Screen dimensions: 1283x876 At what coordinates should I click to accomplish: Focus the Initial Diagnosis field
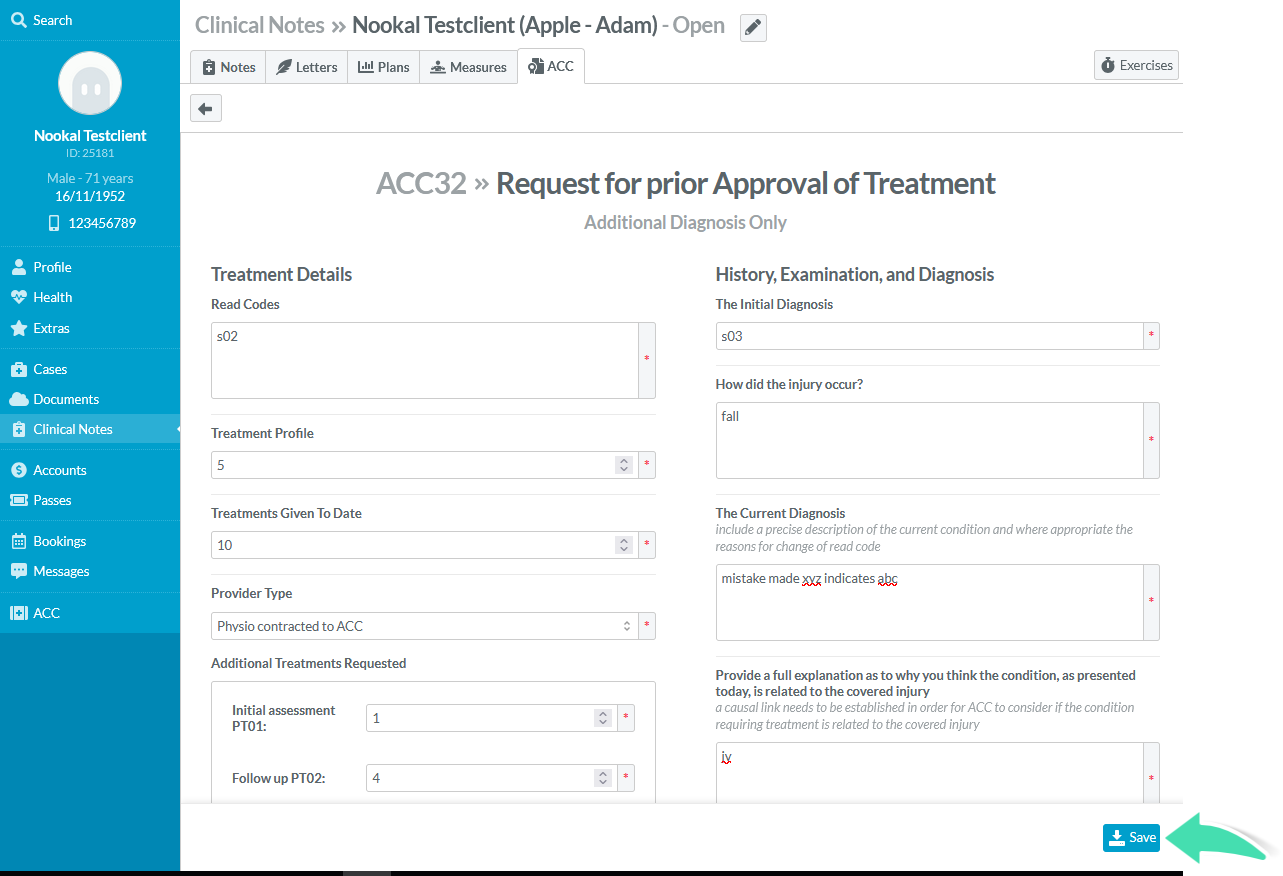click(930, 336)
